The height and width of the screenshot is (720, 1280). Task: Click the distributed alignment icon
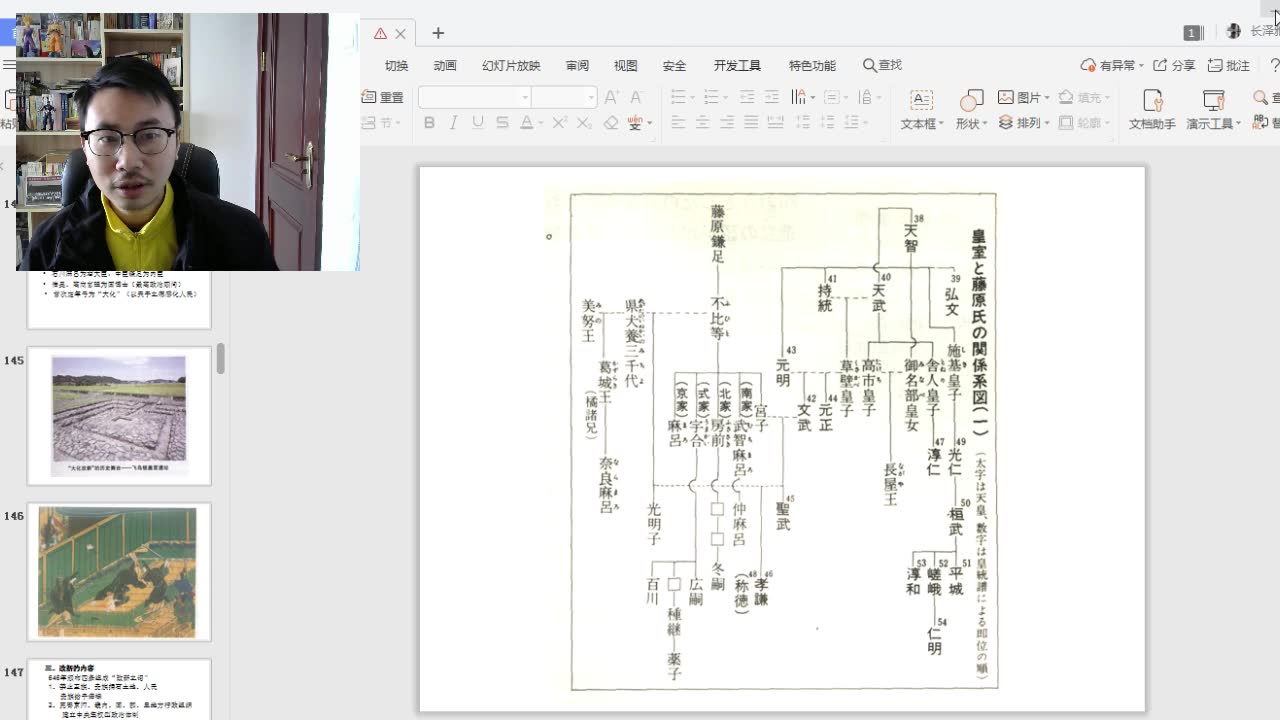point(775,123)
